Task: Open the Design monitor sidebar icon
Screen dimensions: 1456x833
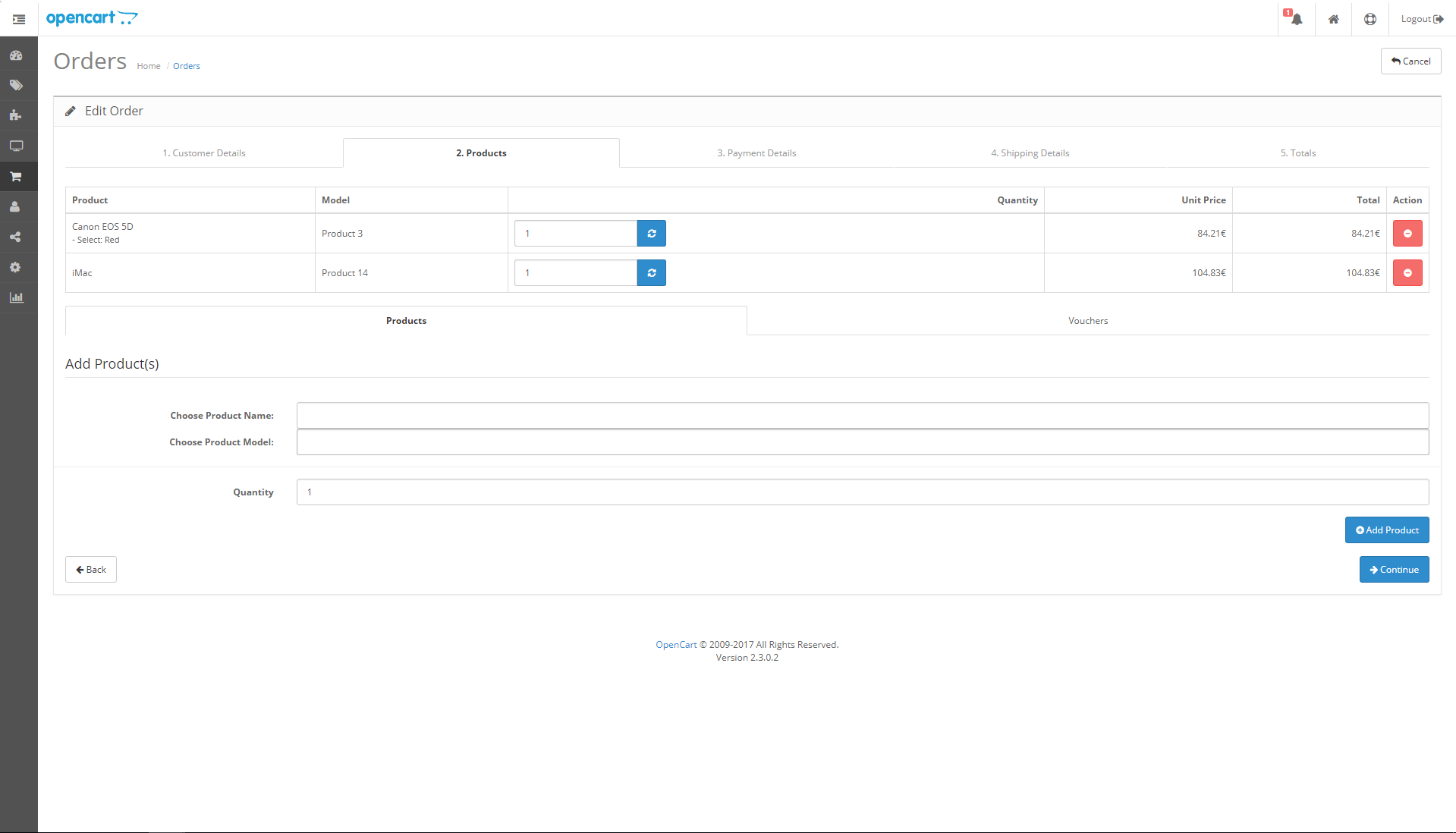Action: click(16, 146)
